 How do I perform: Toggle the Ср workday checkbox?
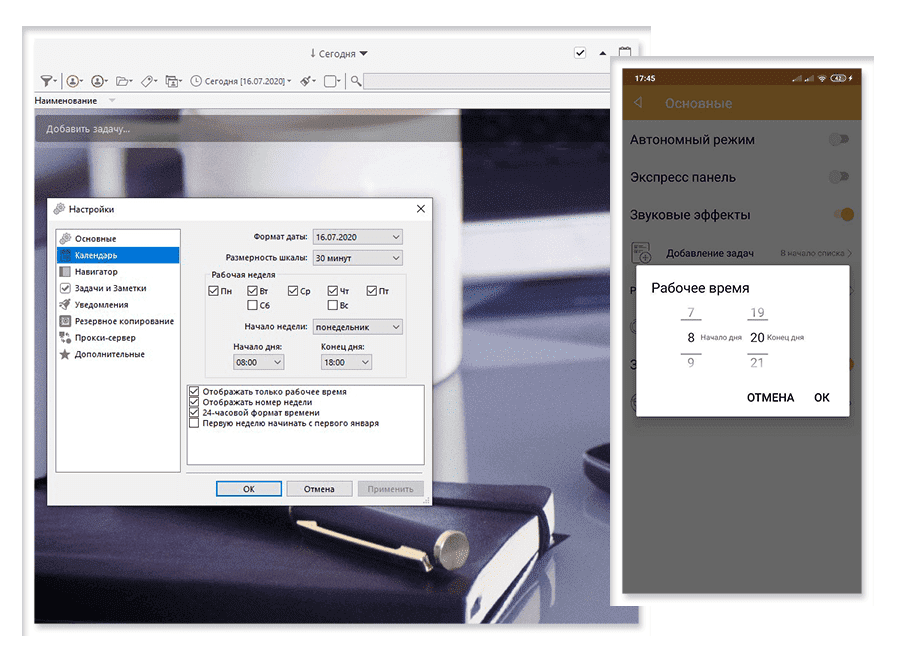click(x=293, y=291)
